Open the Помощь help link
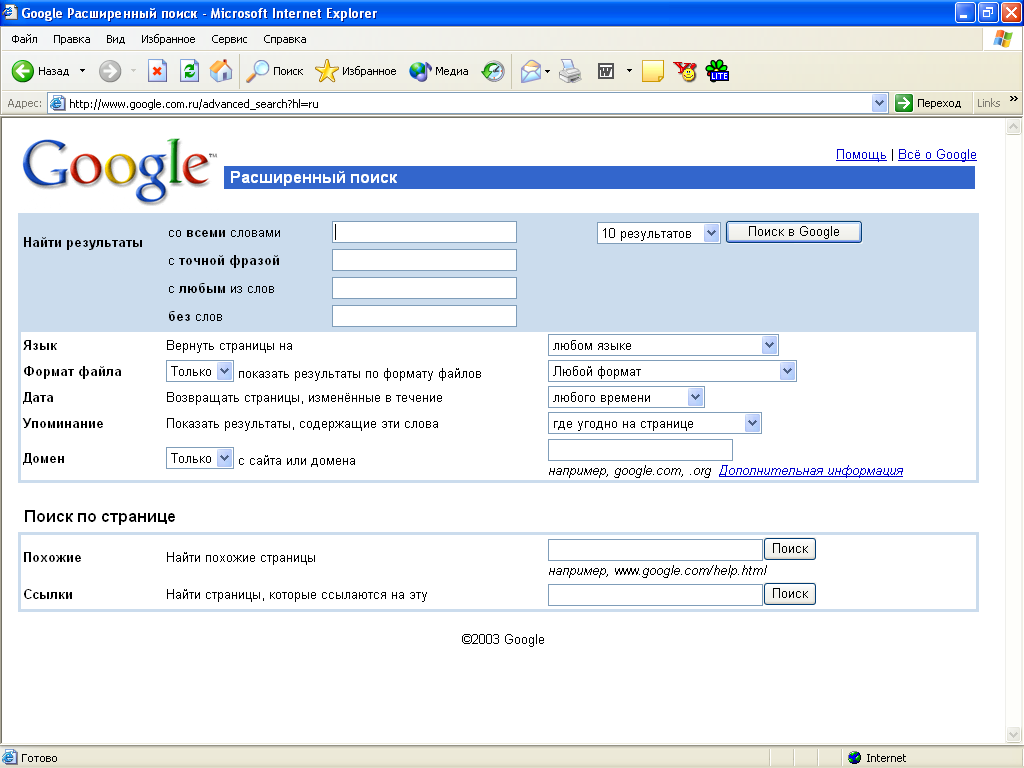The width and height of the screenshot is (1024, 768). pos(861,155)
